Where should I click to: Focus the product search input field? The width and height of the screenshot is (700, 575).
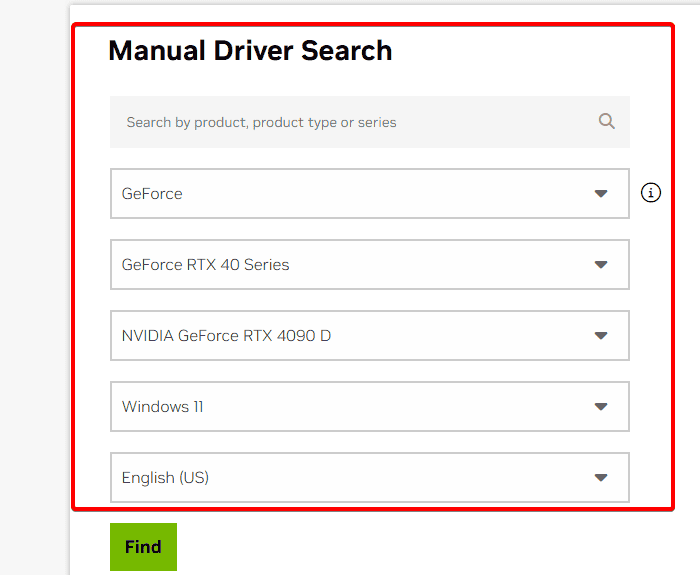click(370, 122)
